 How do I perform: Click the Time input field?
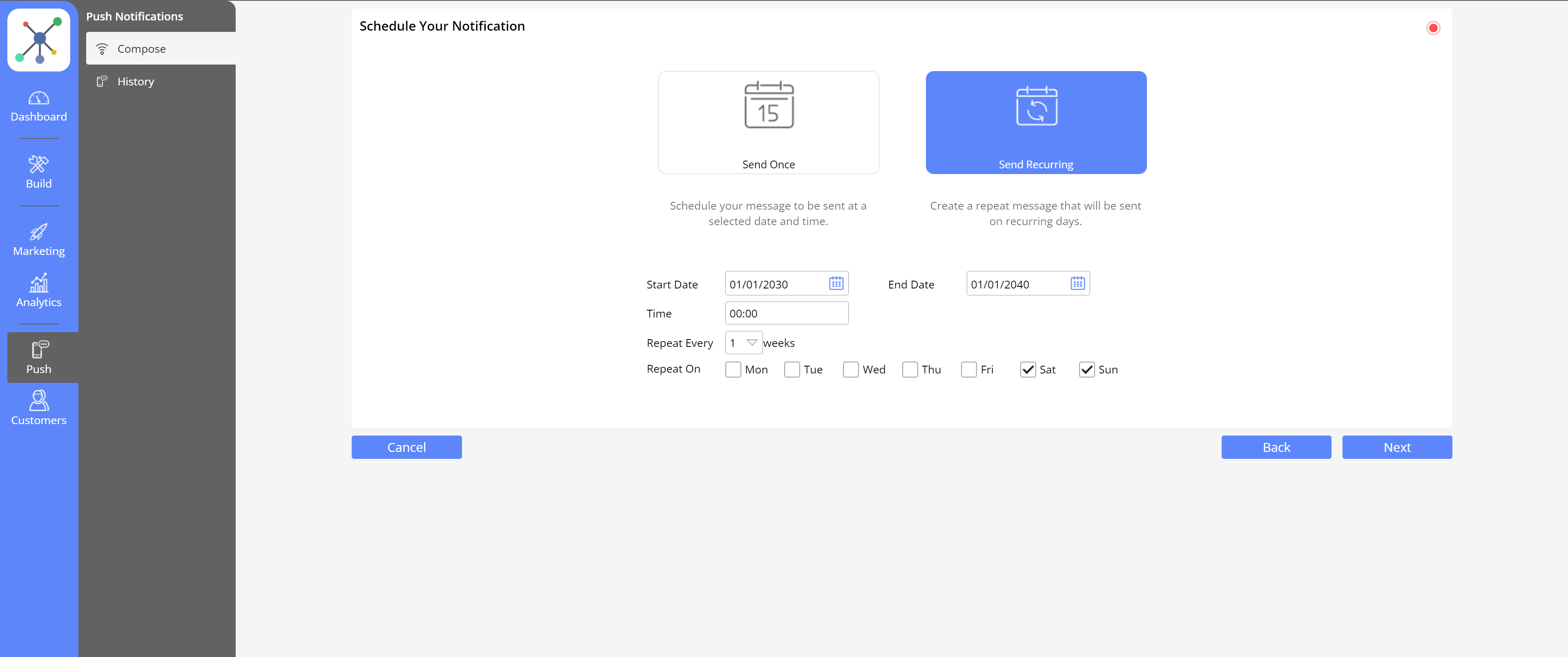[786, 313]
